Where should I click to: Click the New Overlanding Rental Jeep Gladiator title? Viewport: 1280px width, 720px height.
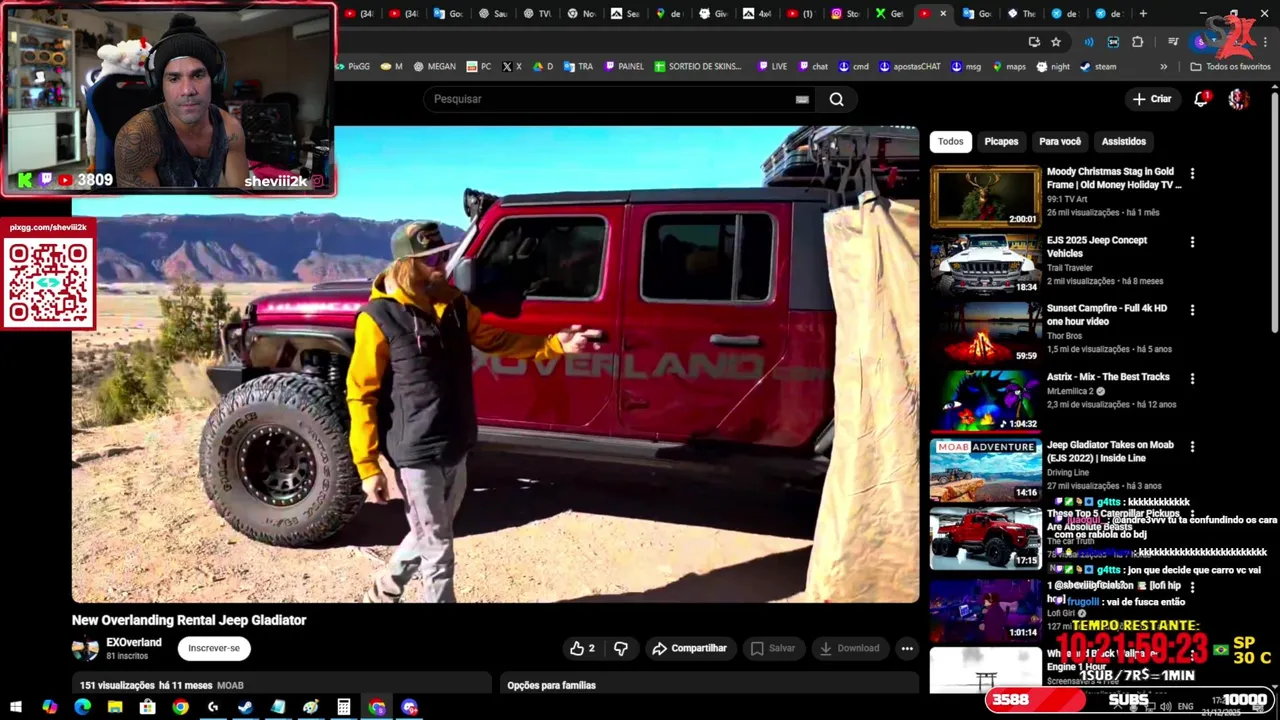tap(189, 620)
